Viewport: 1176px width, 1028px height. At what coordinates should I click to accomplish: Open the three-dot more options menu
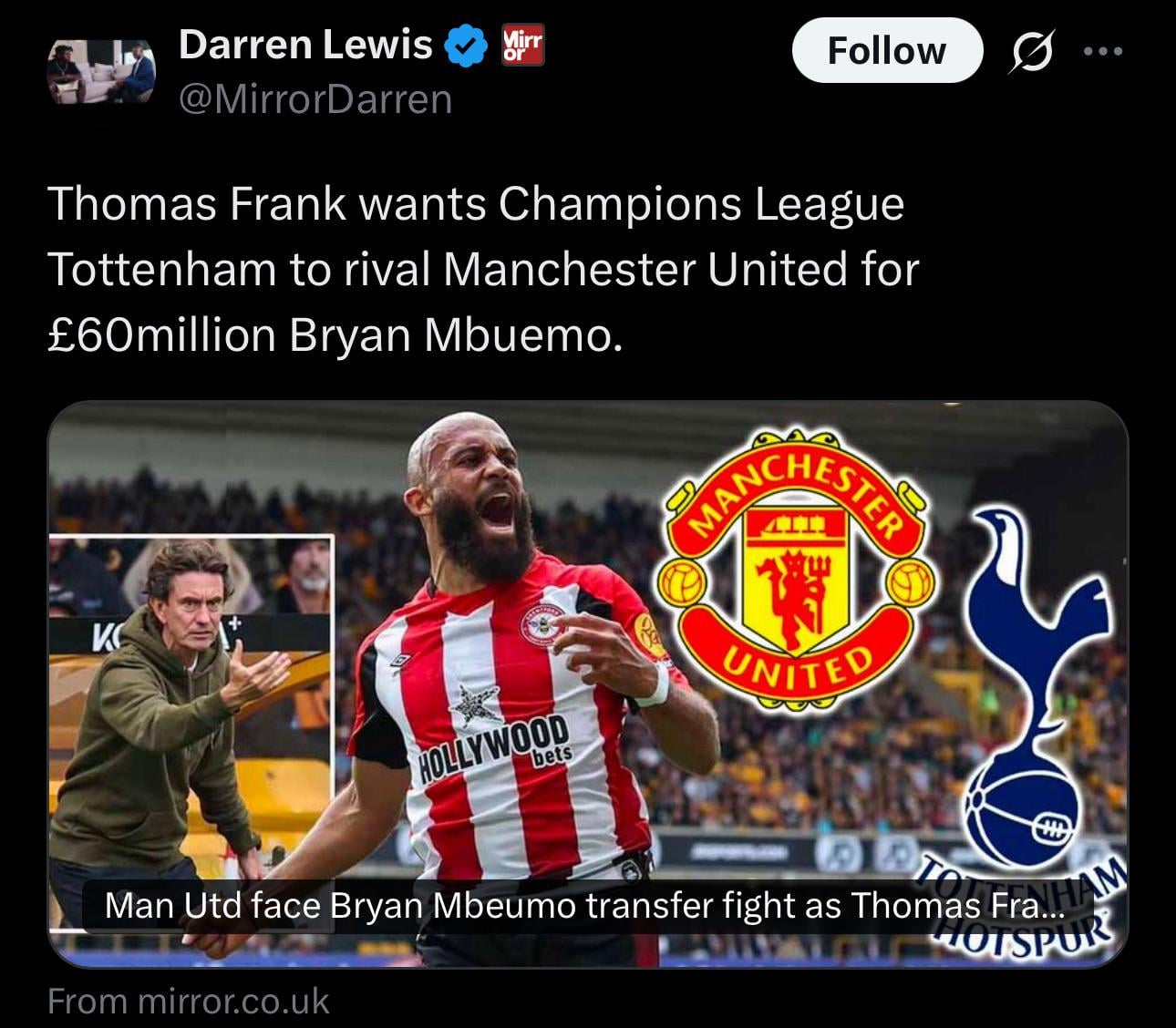[x=1103, y=51]
